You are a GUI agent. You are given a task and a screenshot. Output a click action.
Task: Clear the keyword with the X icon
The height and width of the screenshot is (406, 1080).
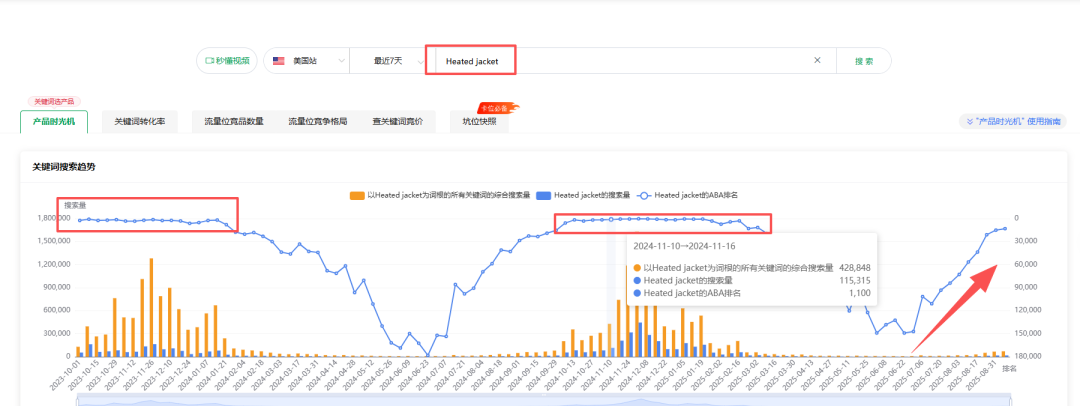click(818, 60)
